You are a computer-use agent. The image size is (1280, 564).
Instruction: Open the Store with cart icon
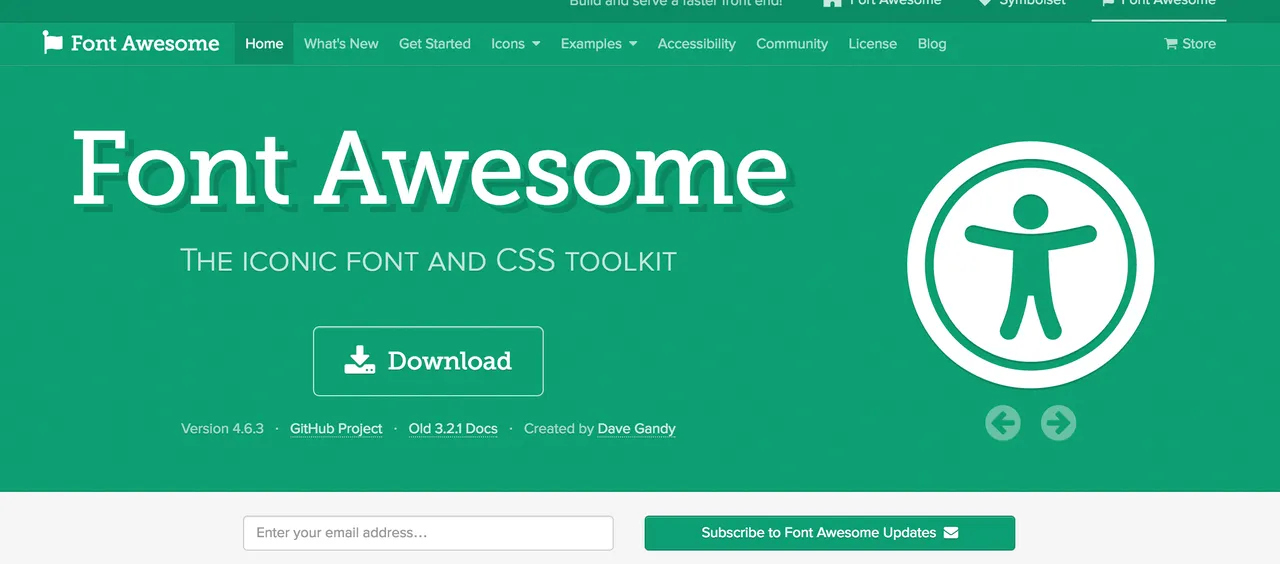(1190, 44)
